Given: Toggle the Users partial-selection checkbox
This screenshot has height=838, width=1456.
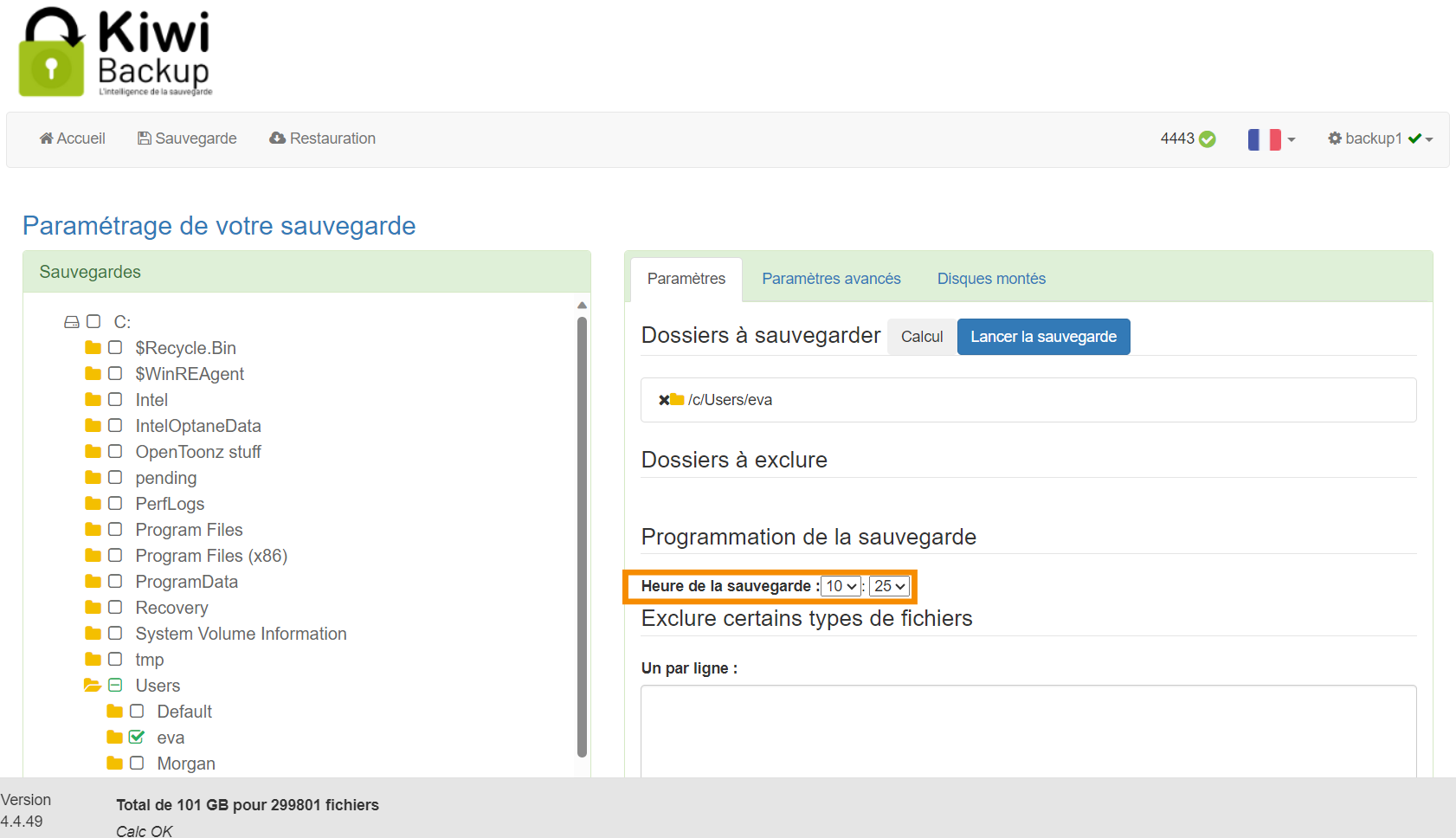Looking at the screenshot, I should click(x=115, y=686).
